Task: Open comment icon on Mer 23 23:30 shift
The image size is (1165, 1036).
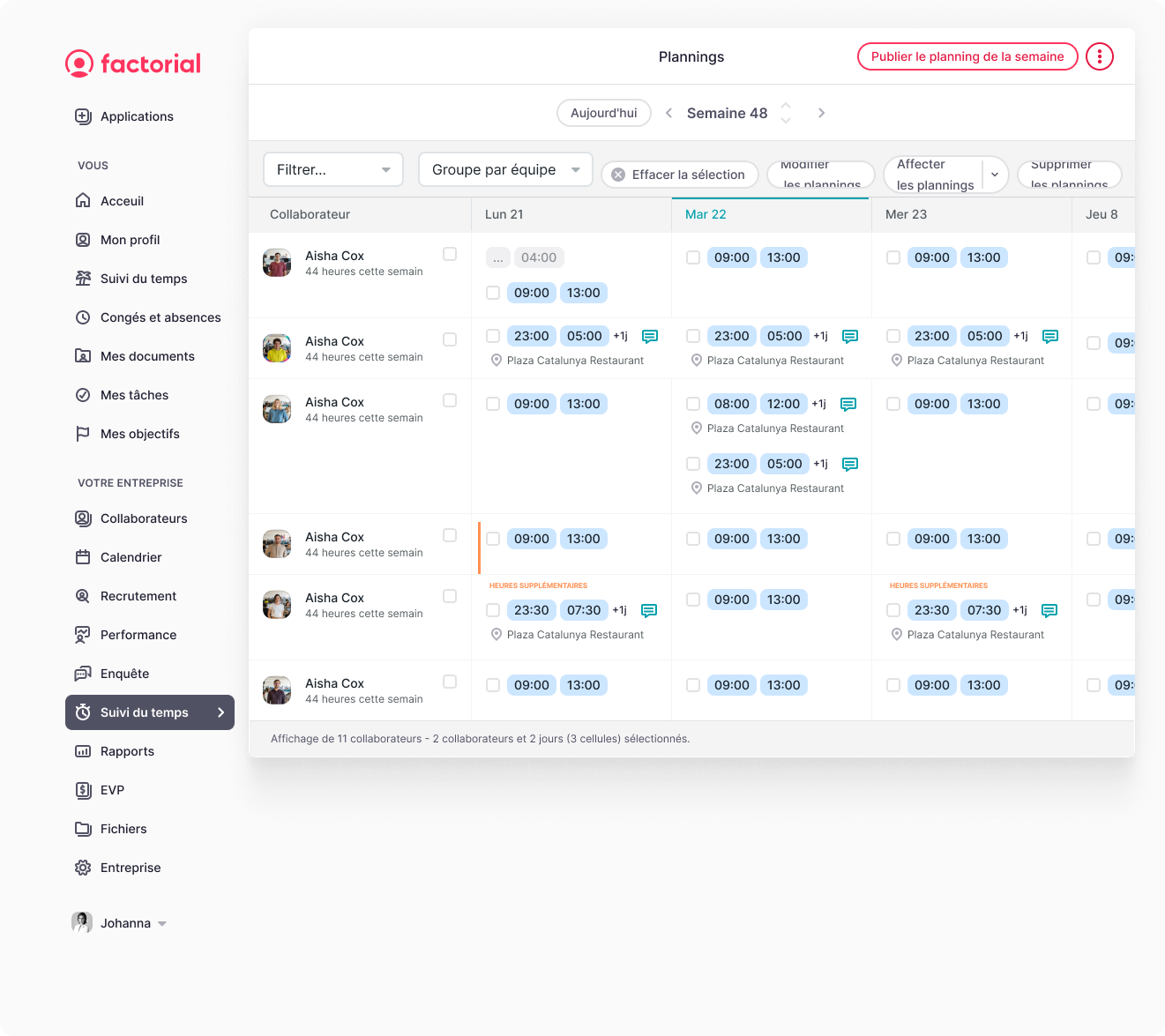Action: (1049, 610)
